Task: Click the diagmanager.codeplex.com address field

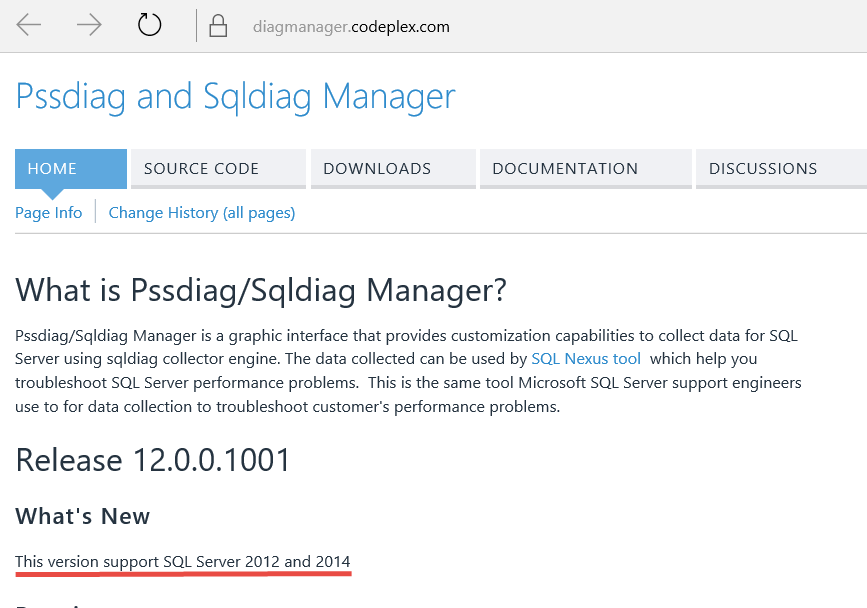Action: (352, 27)
